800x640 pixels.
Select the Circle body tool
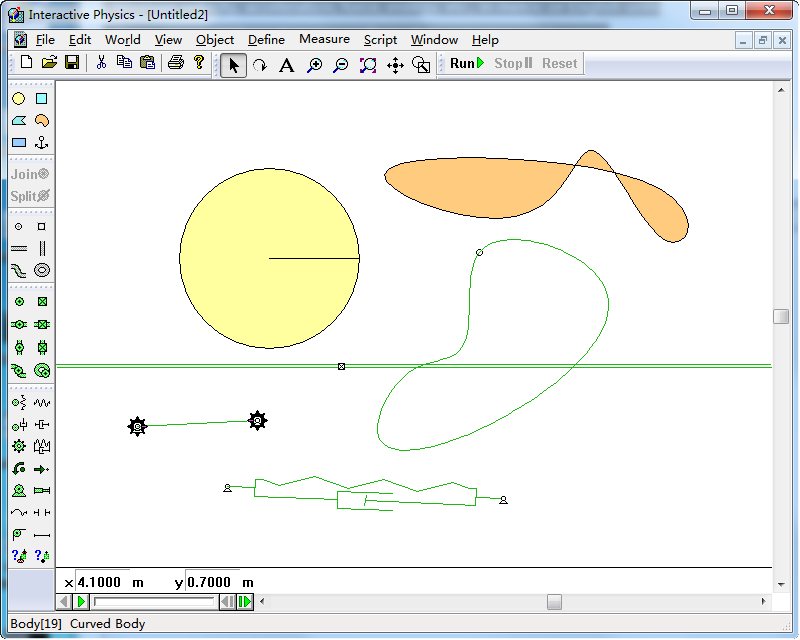click(19, 99)
